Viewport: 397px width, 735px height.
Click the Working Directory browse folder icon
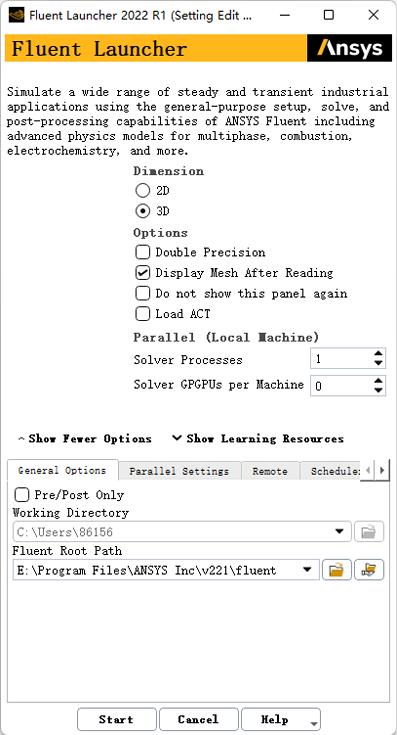click(369, 532)
